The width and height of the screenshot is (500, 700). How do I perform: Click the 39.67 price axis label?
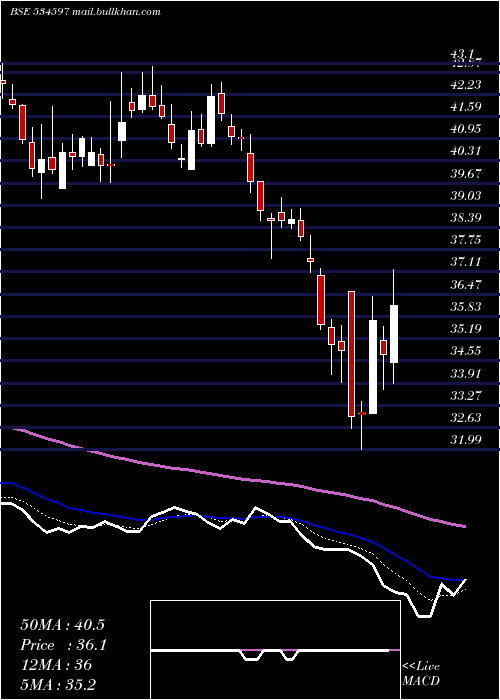point(466,173)
